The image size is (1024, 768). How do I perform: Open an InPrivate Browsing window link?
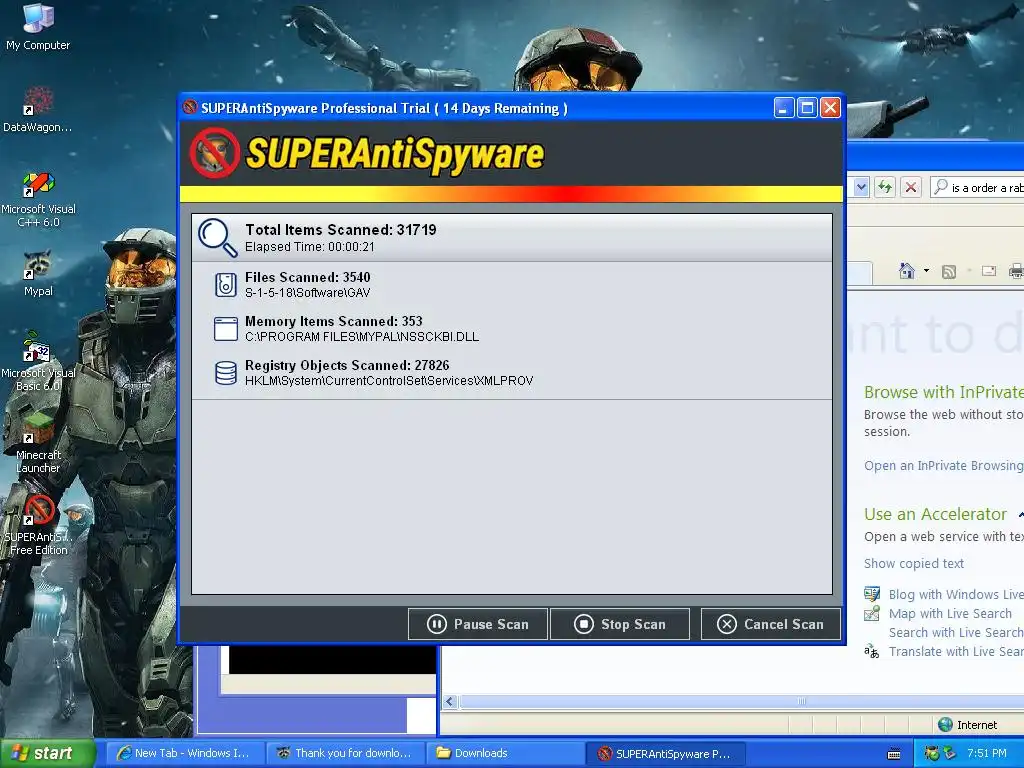(x=944, y=466)
